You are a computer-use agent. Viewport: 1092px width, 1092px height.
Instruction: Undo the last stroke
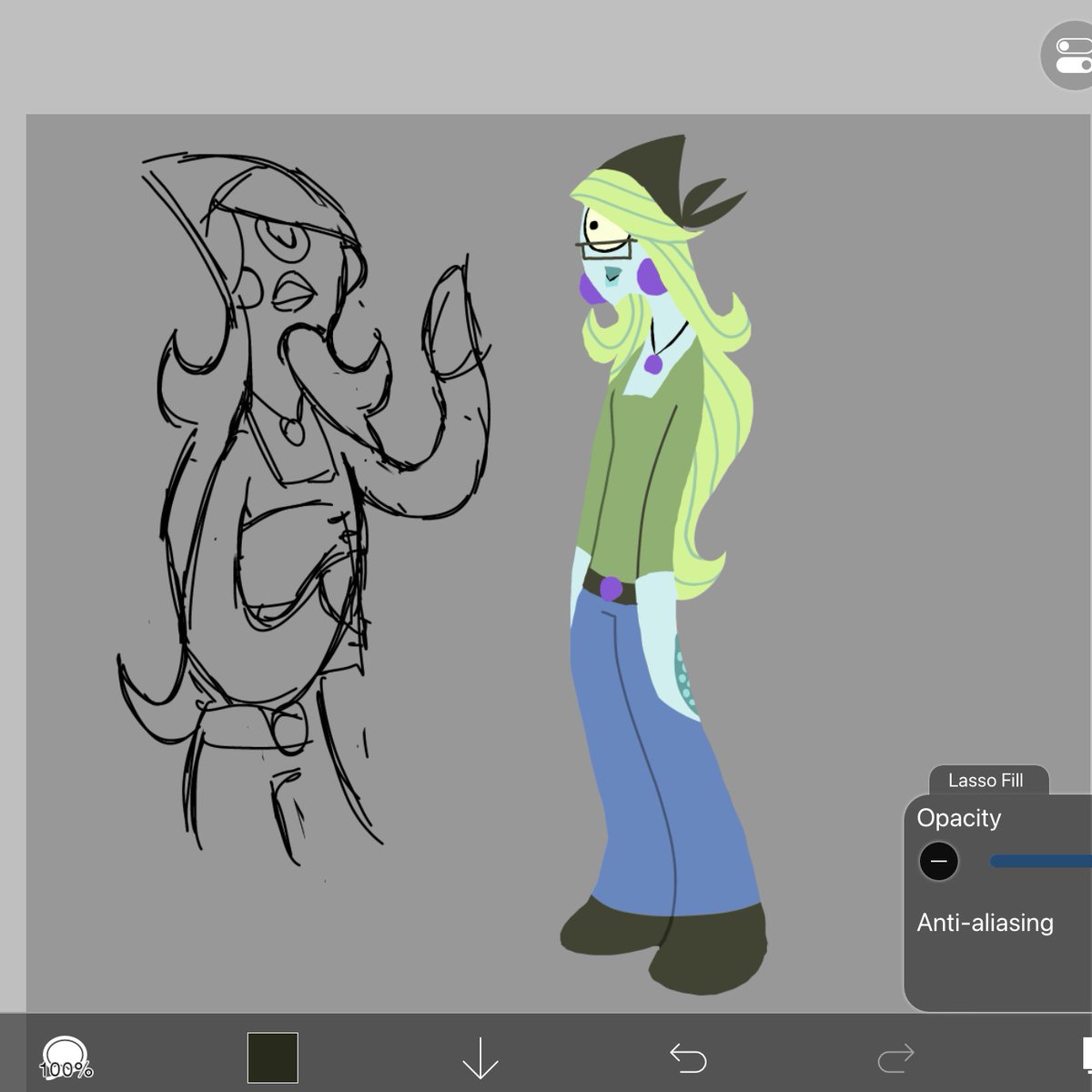688,1058
